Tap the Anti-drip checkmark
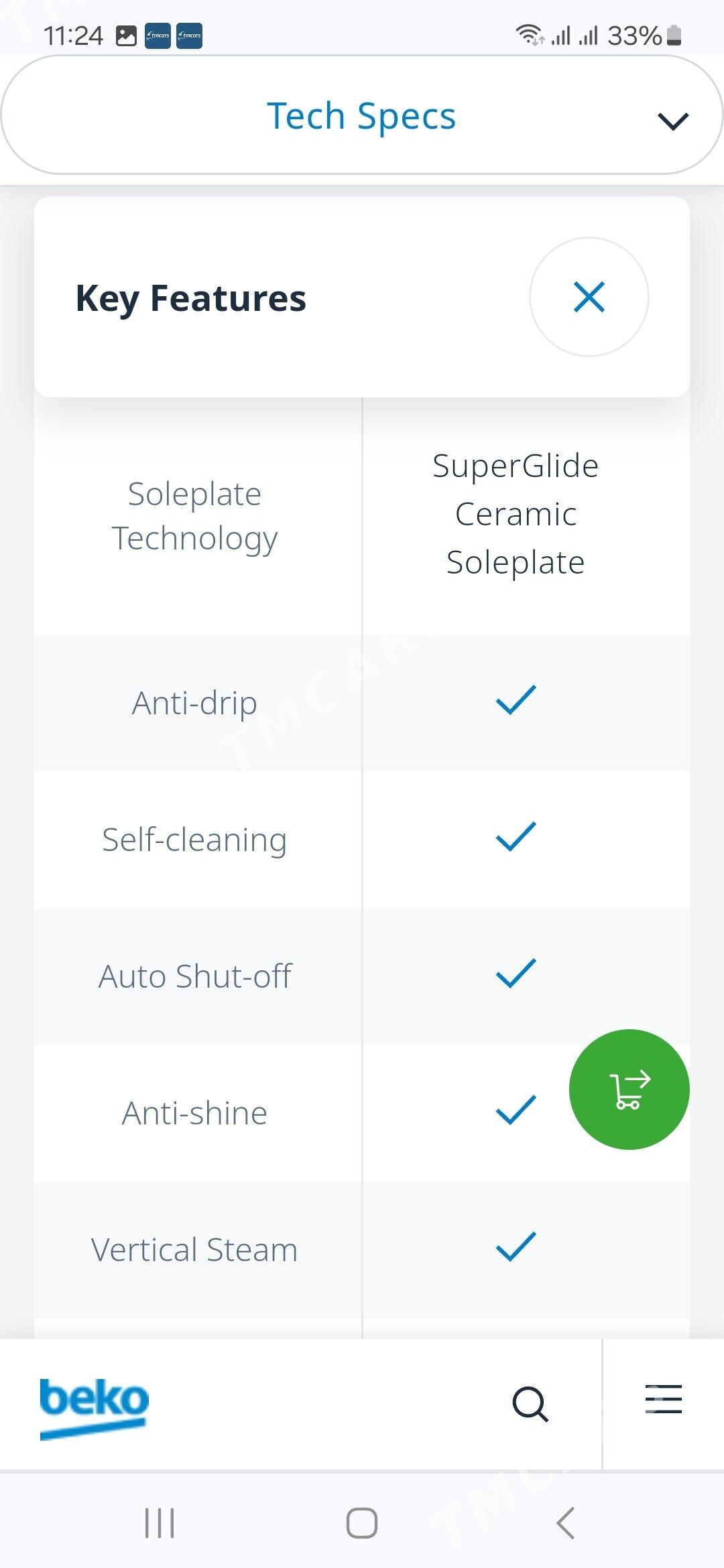This screenshot has height=1568, width=724. point(516,700)
